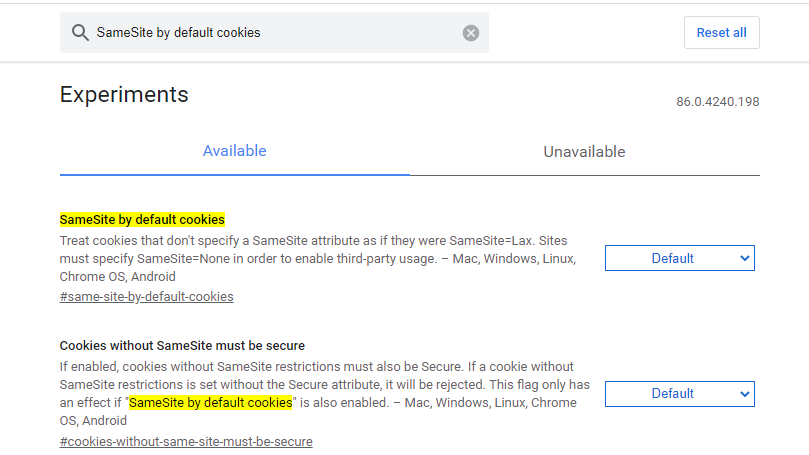The height and width of the screenshot is (455, 809).
Task: Open the #cookies-without-same-site-must-be-secure anchor link
Action: click(186, 442)
